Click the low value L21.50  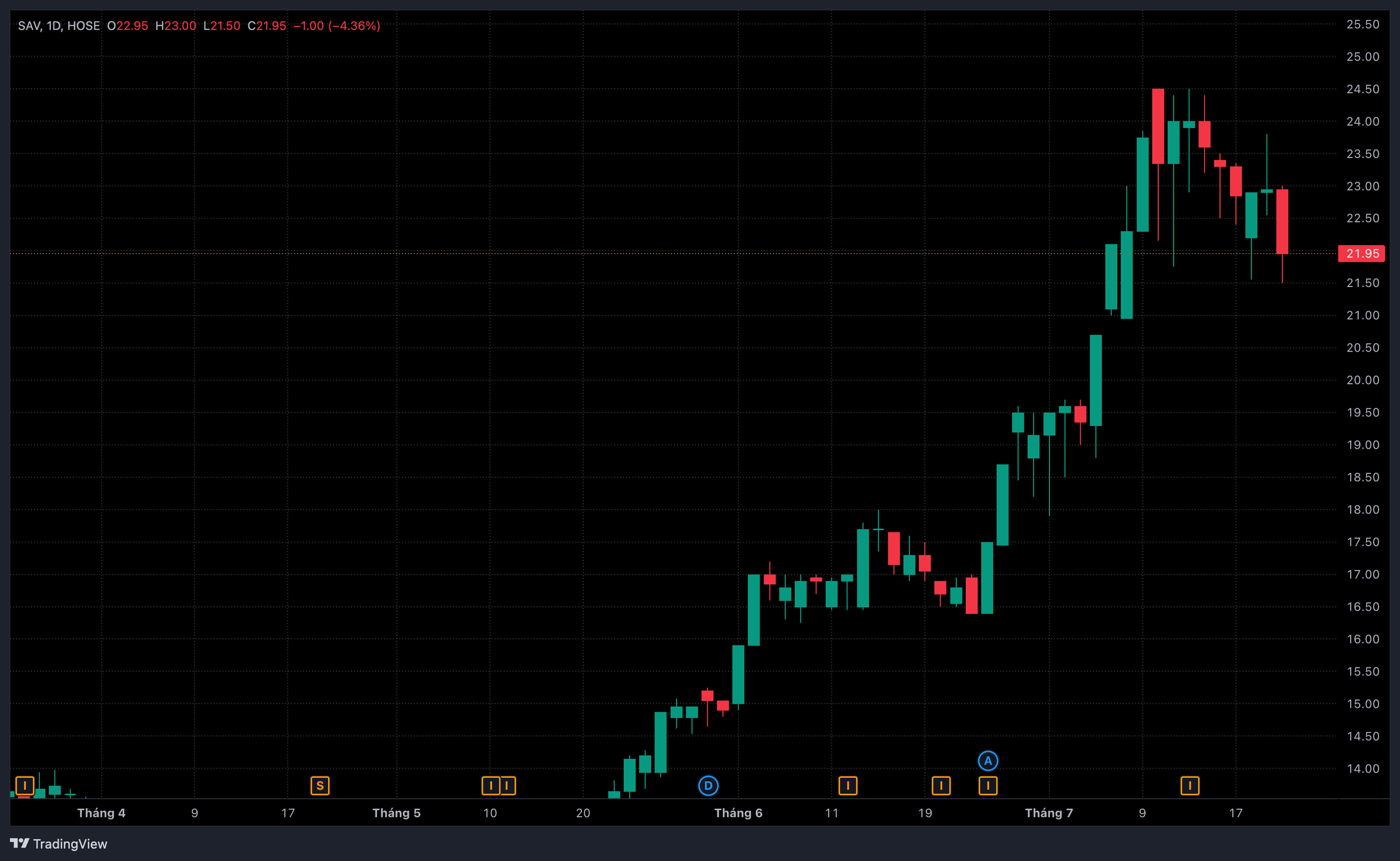point(221,26)
